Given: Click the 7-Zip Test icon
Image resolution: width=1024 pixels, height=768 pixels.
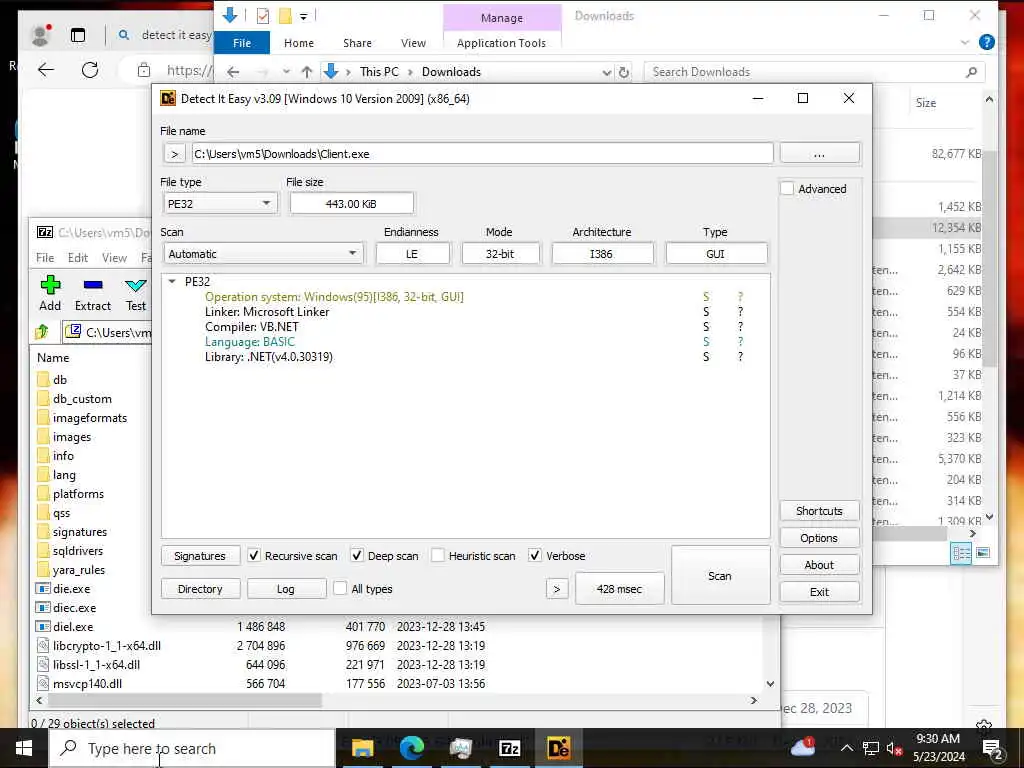Looking at the screenshot, I should 136,285.
